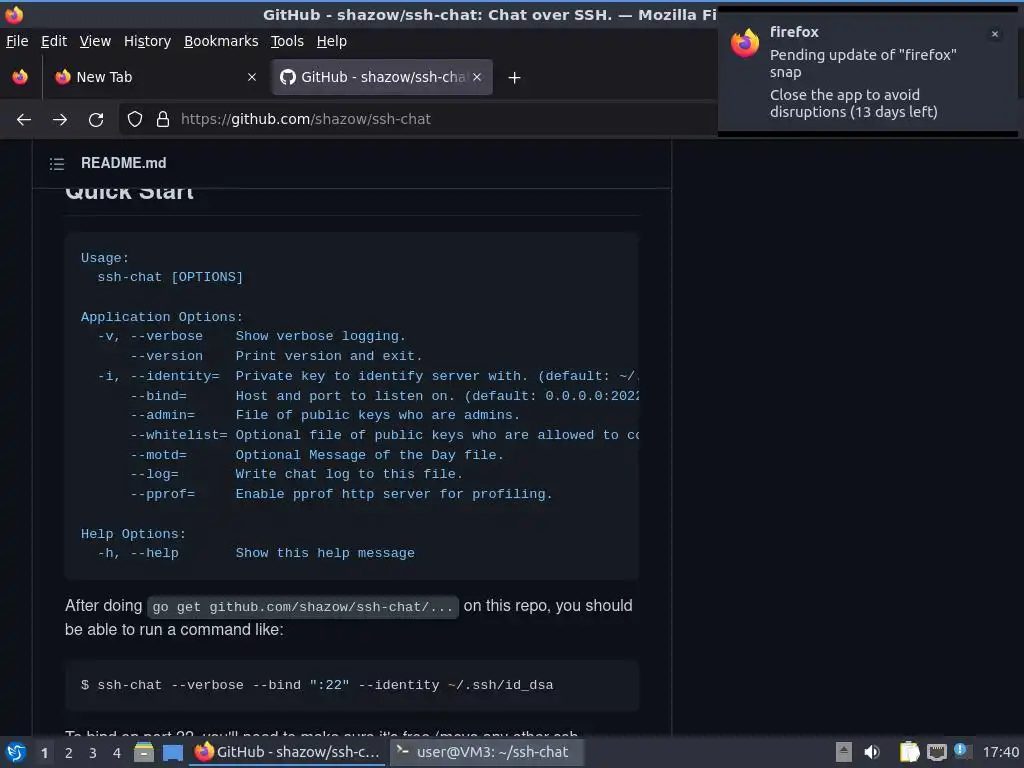
Task: Dismiss the firefox snap notification
Action: click(995, 34)
